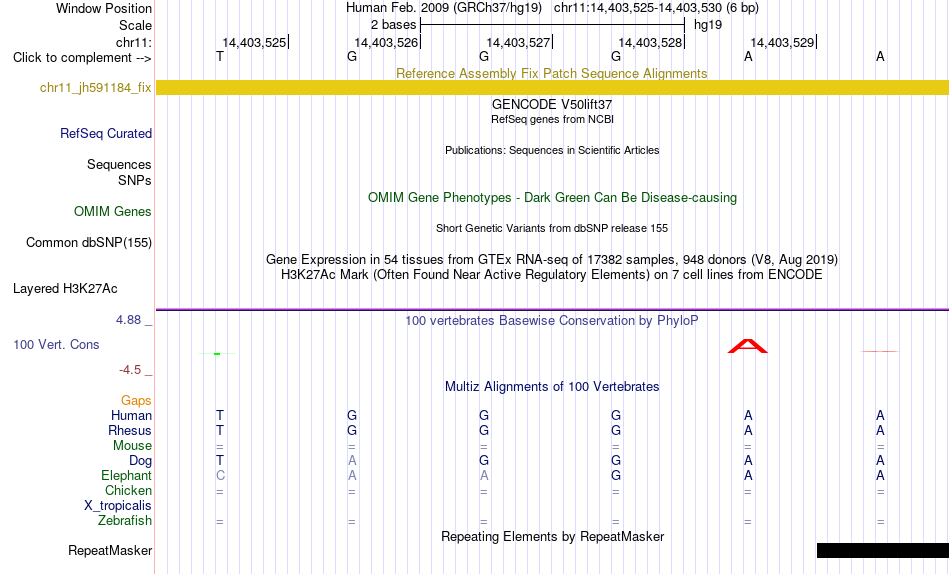Click the RefSeq genes from NCBI title
This screenshot has width=950, height=574.
click(x=552, y=119)
